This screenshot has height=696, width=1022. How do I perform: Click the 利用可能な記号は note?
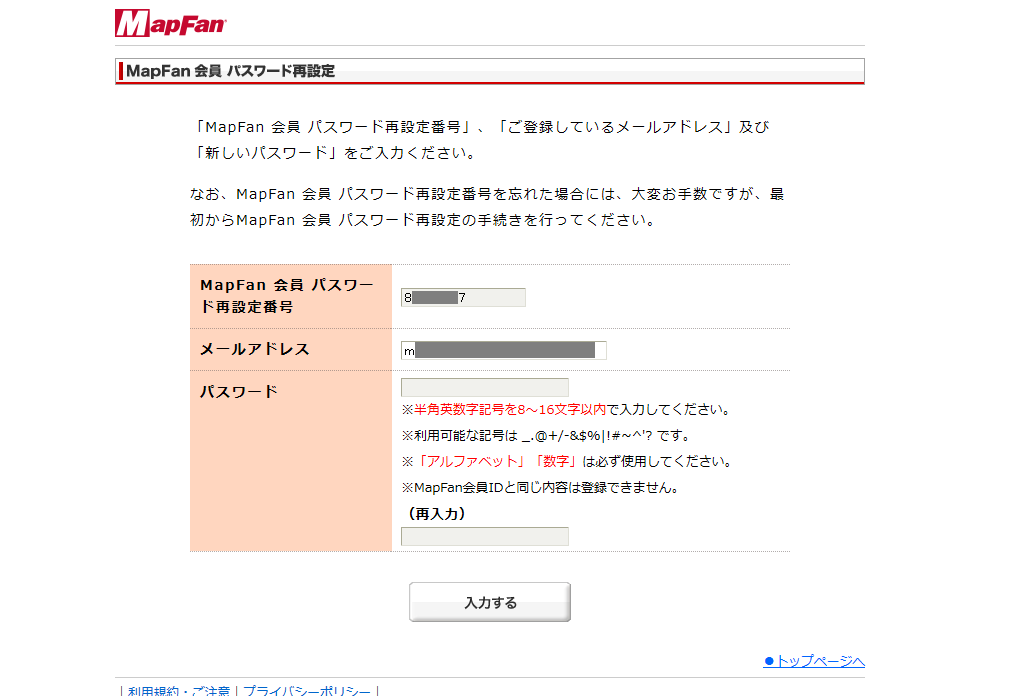pyautogui.click(x=546, y=435)
